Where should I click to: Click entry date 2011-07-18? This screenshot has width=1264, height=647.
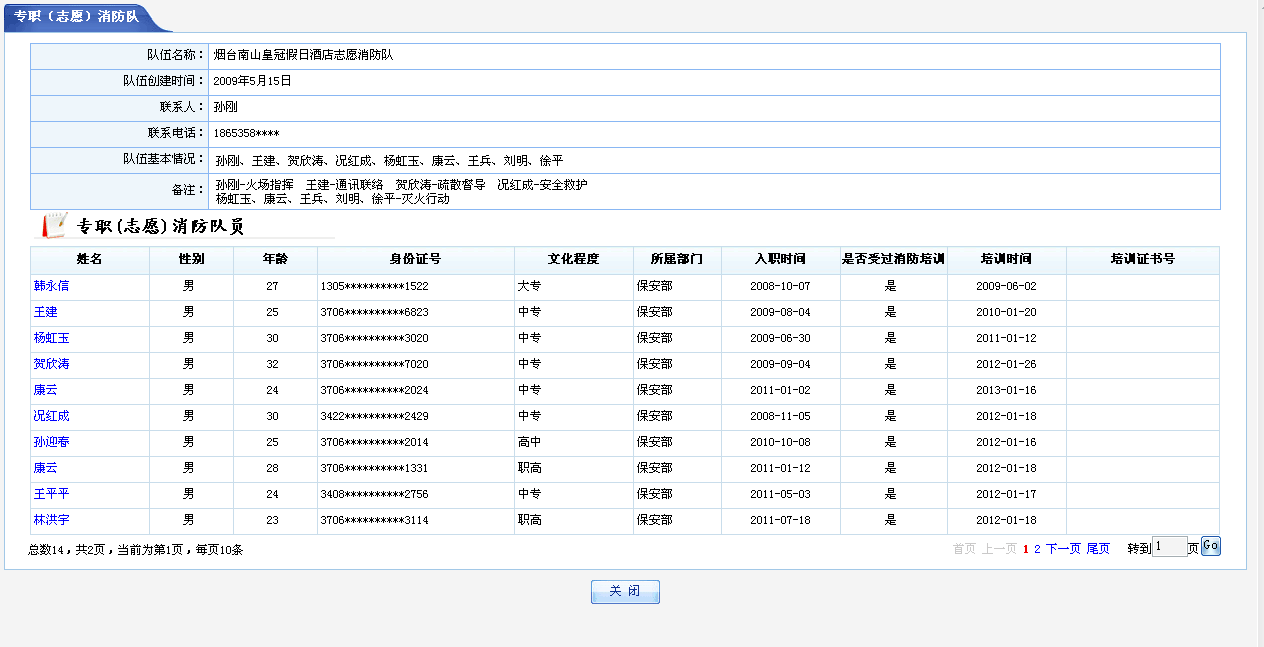pyautogui.click(x=781, y=520)
